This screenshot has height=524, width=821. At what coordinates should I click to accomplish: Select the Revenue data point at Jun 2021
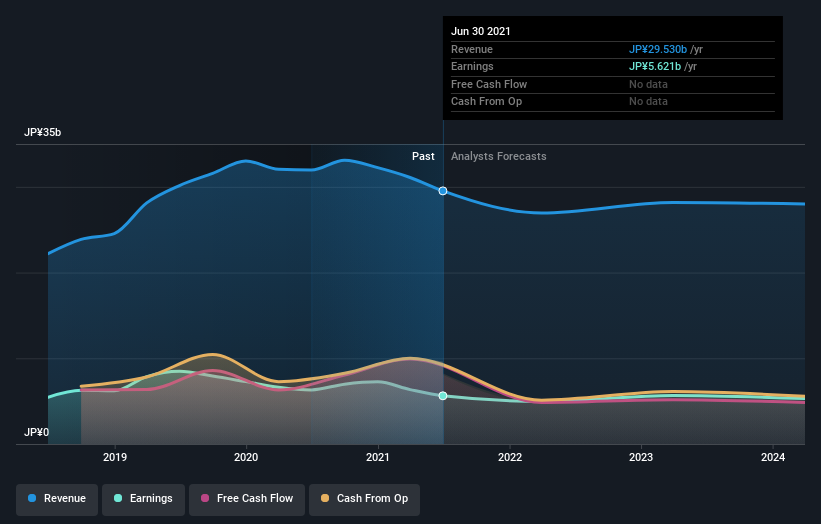coord(443,191)
